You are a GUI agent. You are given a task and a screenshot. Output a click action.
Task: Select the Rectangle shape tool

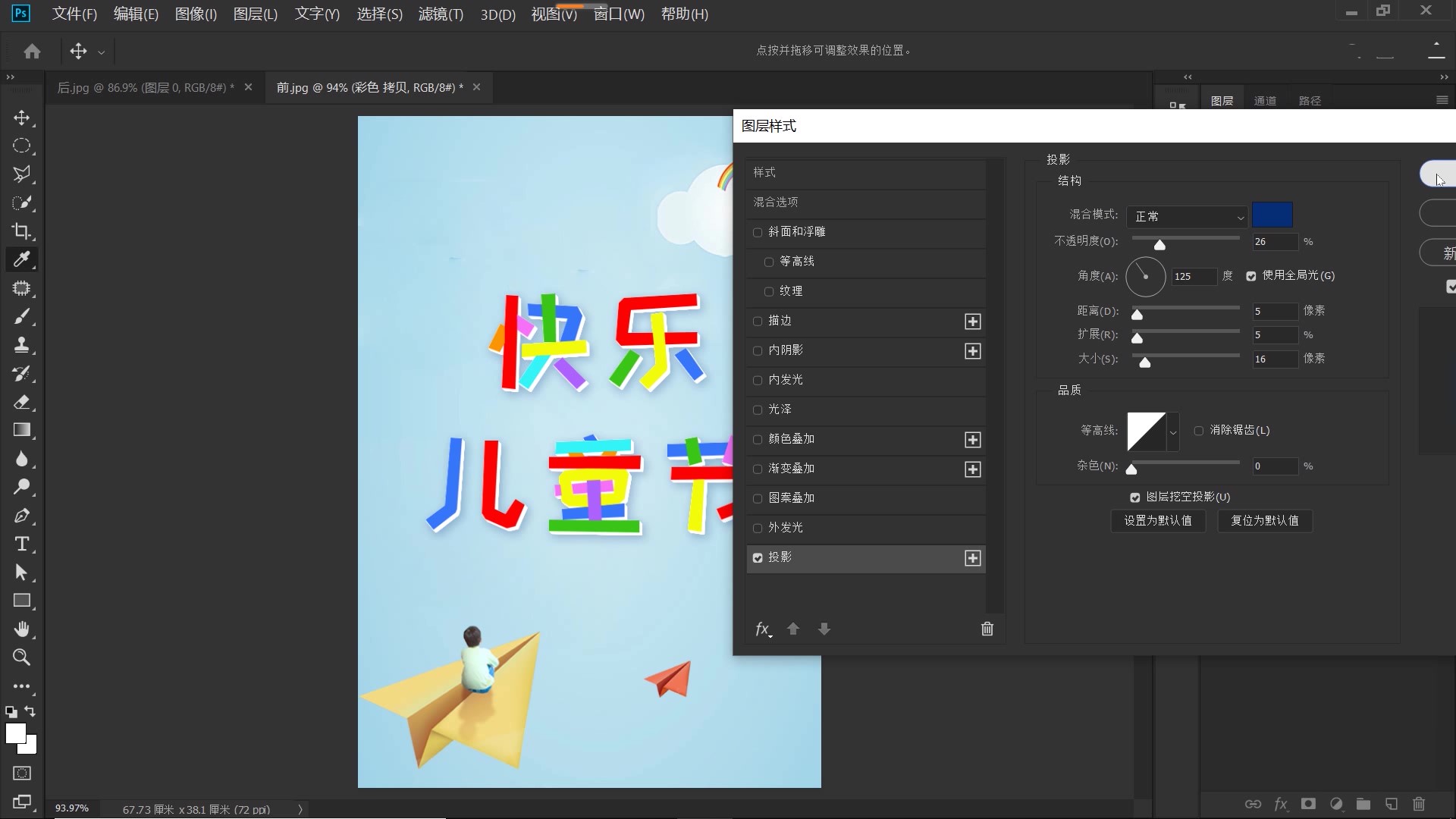tap(21, 601)
